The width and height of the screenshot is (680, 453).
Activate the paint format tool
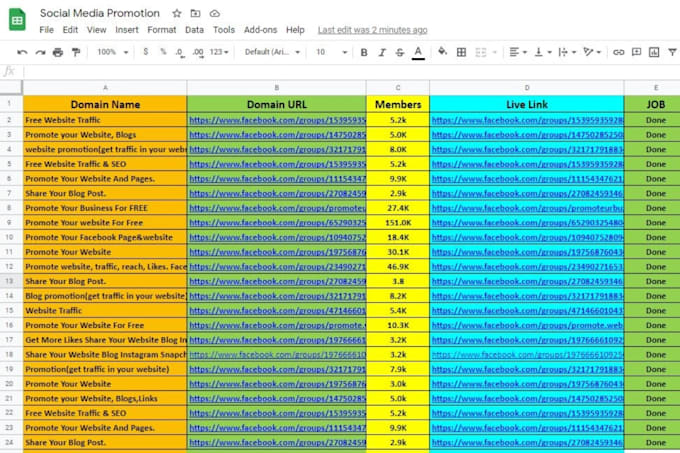tap(76, 52)
